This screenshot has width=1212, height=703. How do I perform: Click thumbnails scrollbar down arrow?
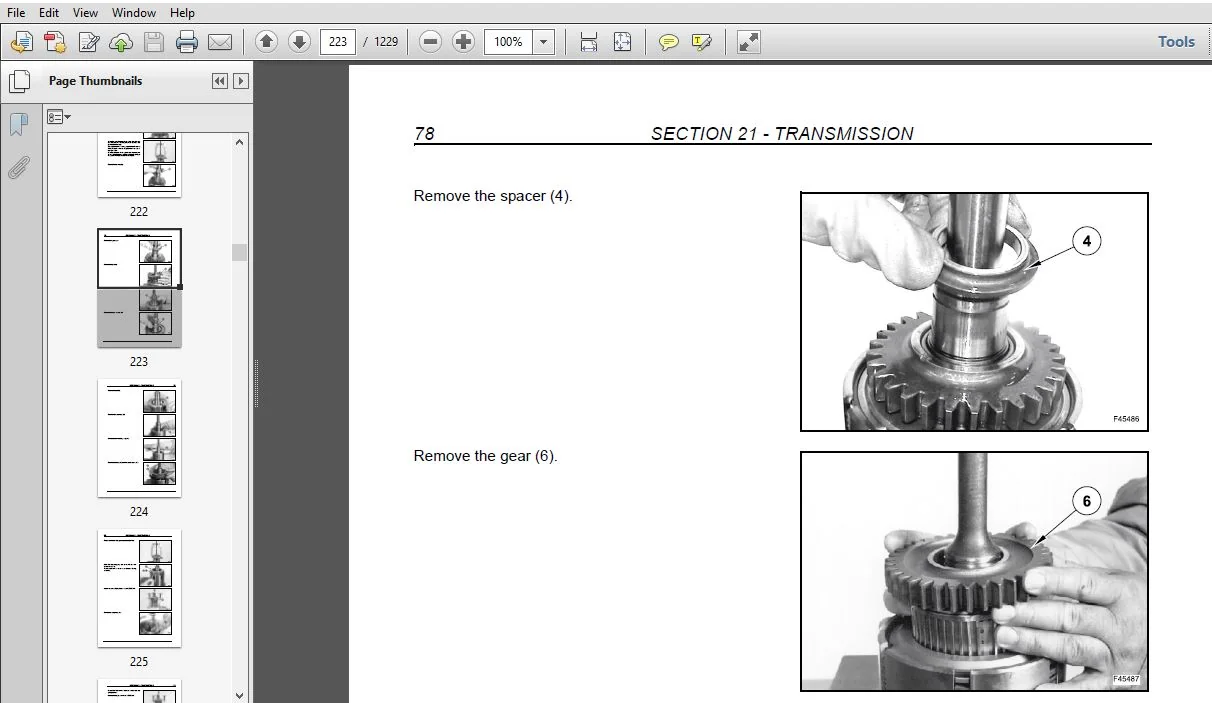240,695
